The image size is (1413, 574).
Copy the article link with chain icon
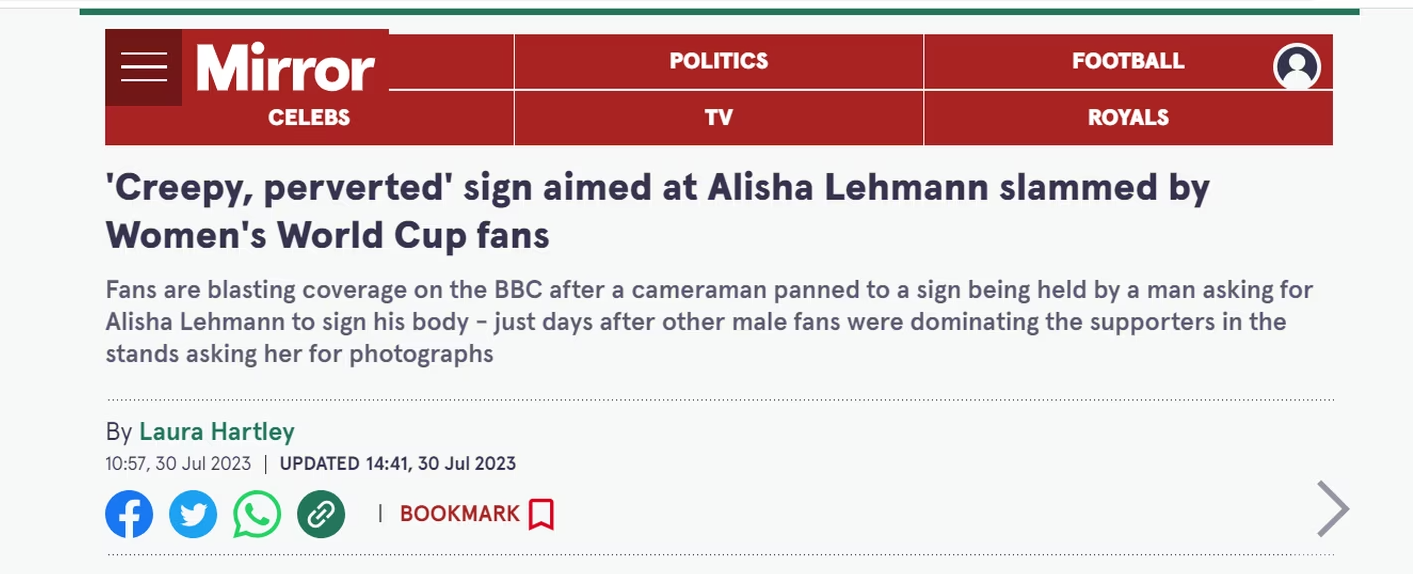coord(321,514)
